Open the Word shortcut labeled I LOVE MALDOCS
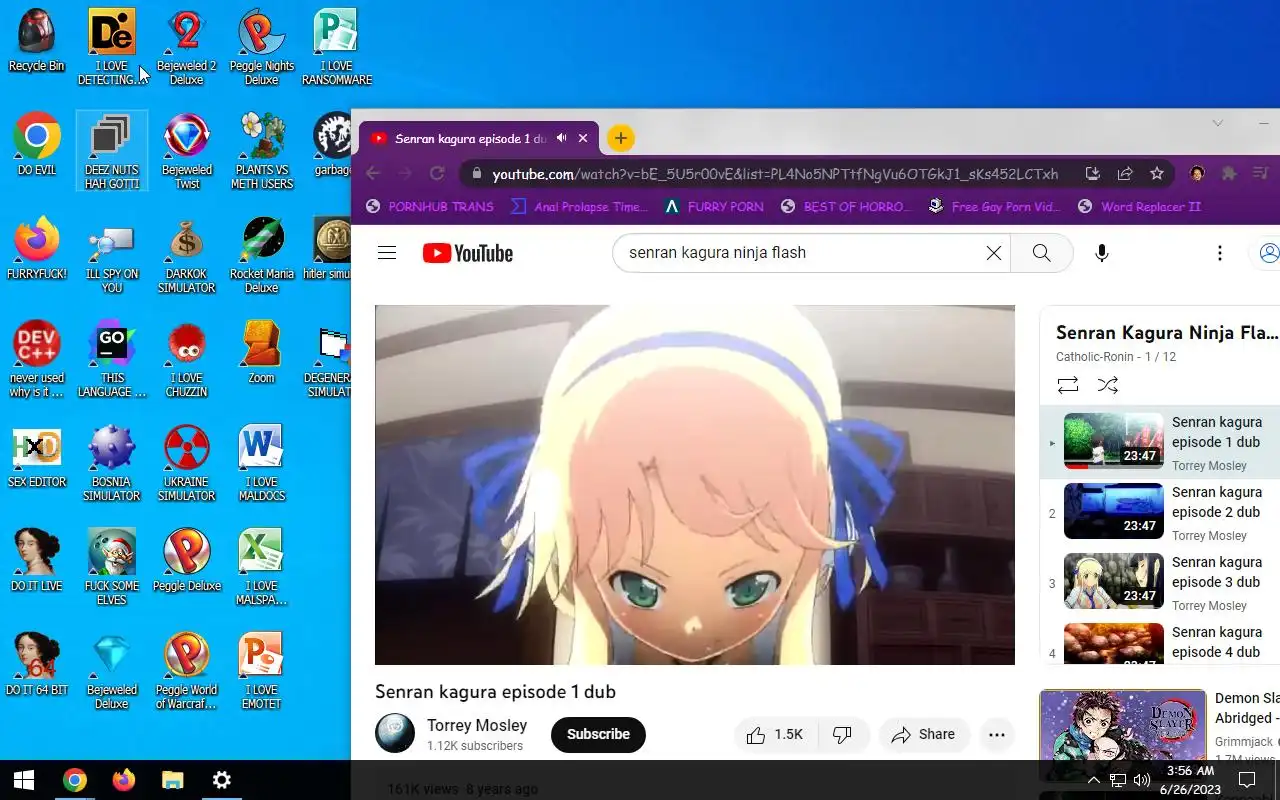This screenshot has height=800, width=1280. [x=262, y=463]
